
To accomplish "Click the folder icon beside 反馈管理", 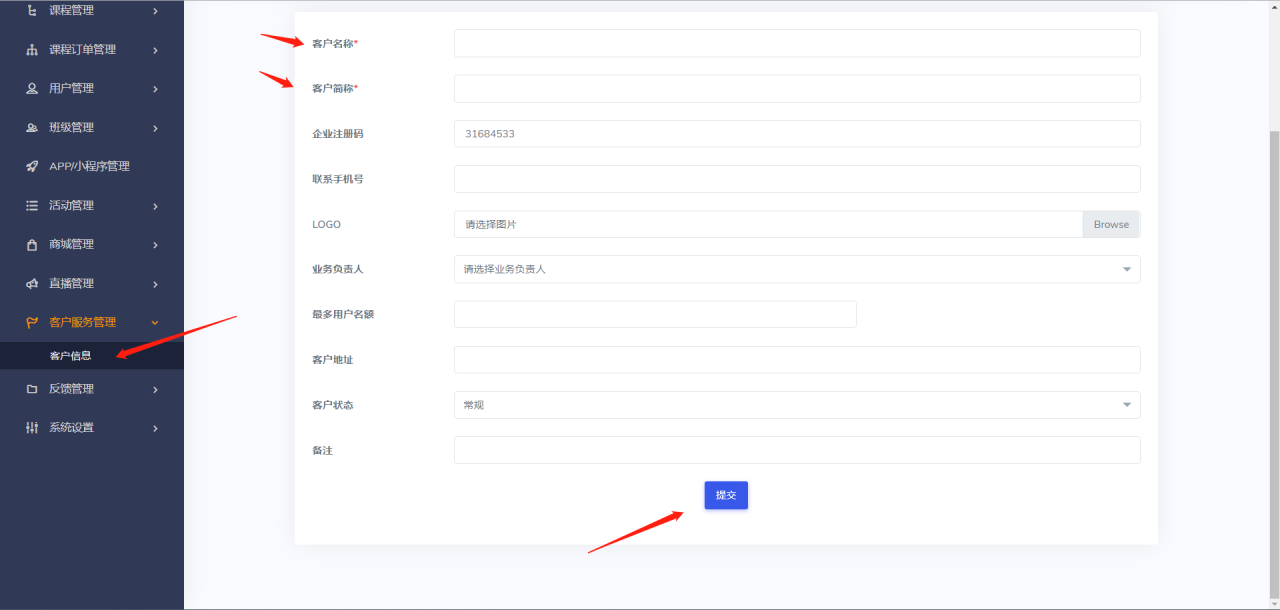I will [x=32, y=389].
